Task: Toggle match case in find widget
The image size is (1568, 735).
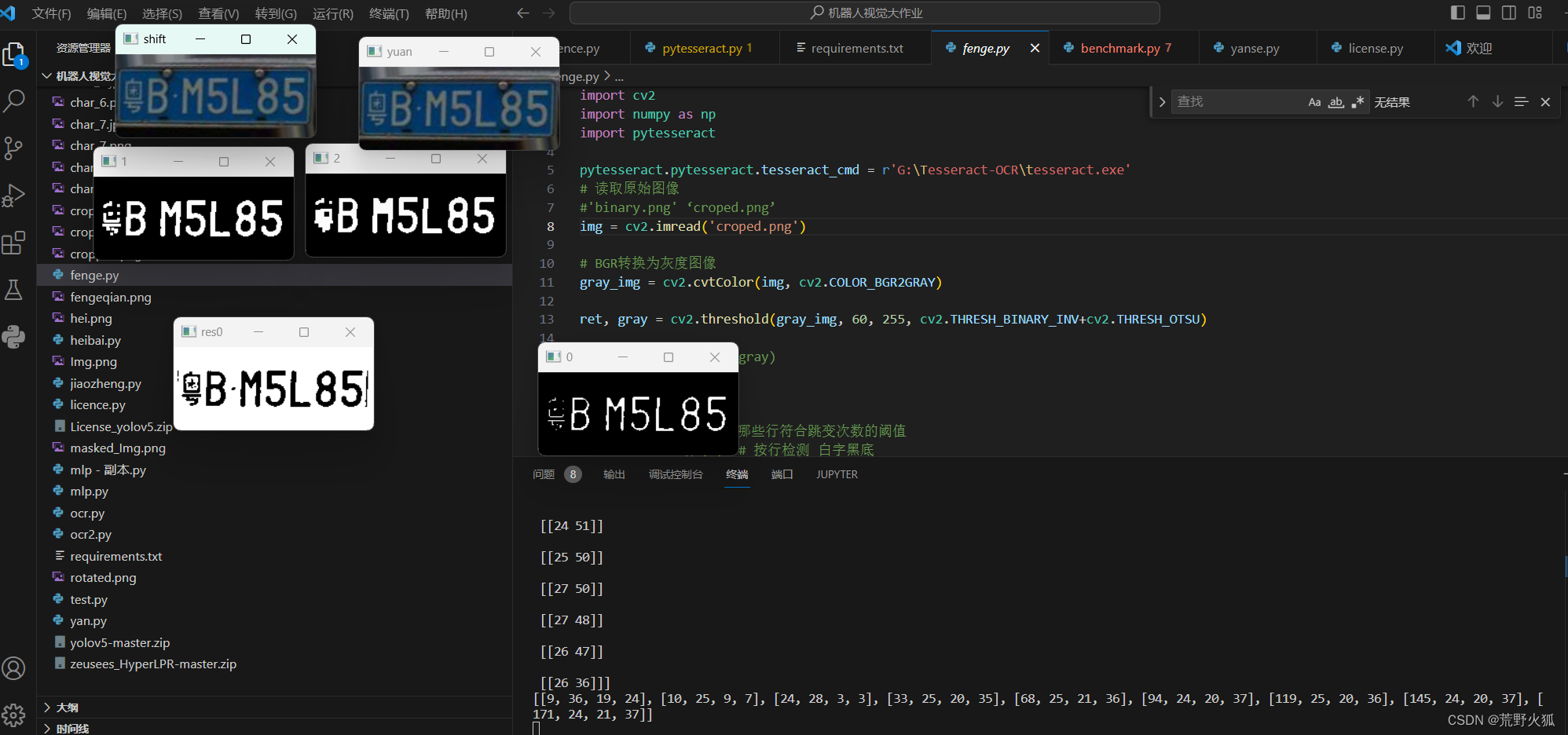Action: (x=1314, y=102)
